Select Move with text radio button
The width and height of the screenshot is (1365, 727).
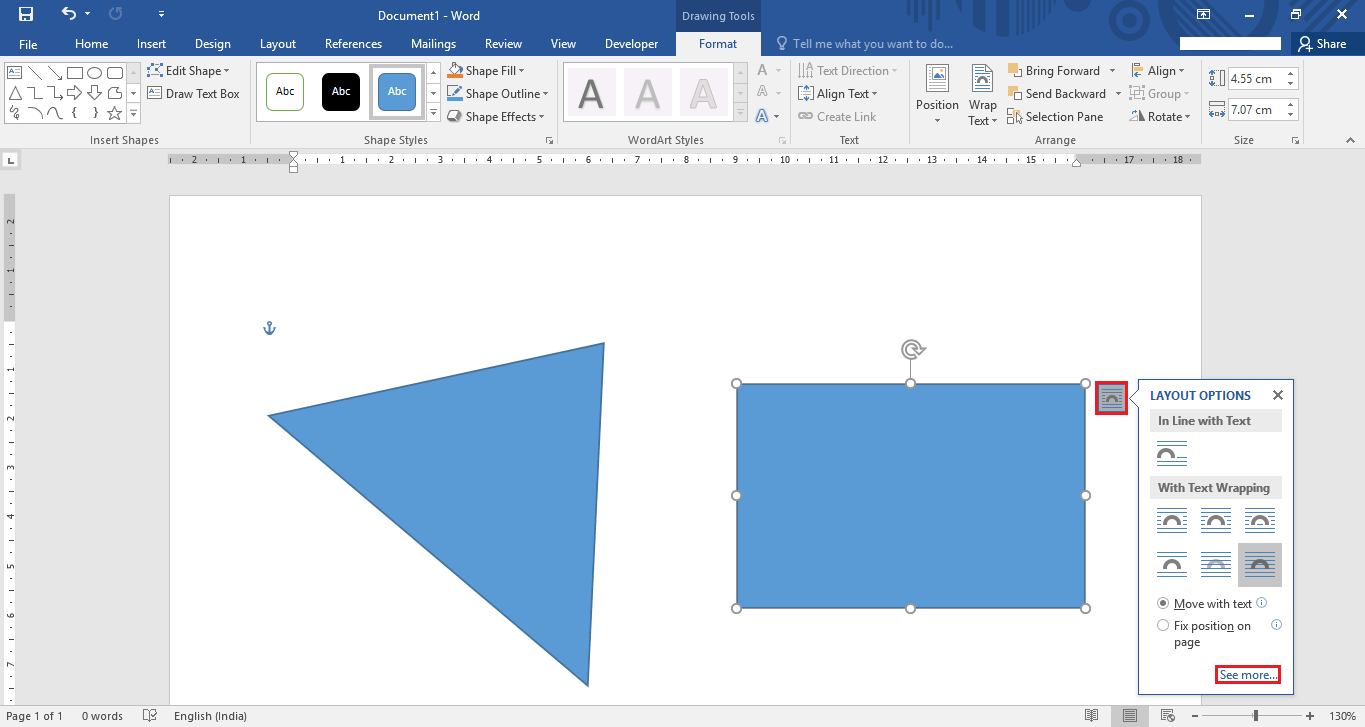(x=1205, y=604)
